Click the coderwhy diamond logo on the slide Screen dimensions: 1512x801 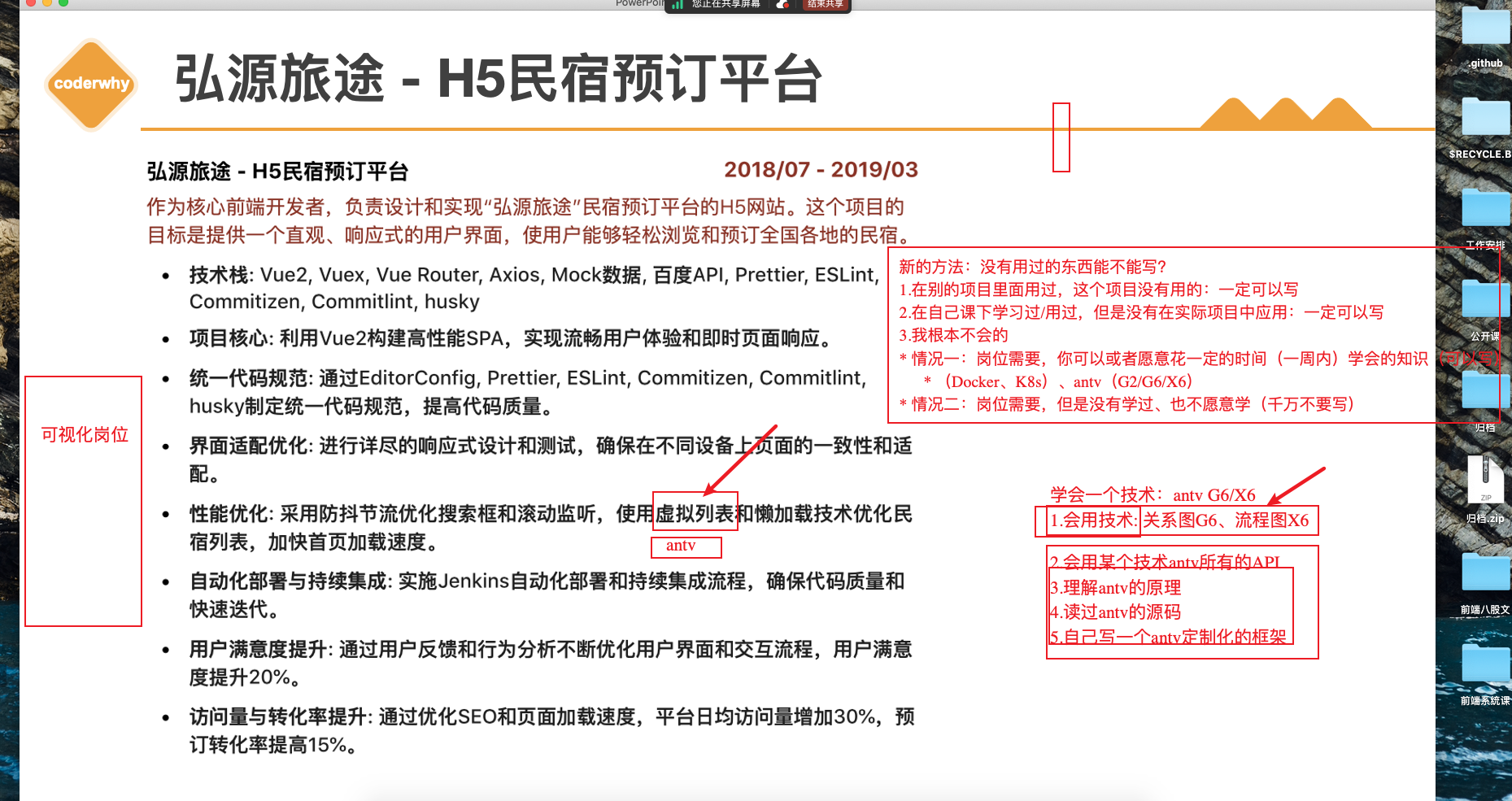(x=89, y=83)
